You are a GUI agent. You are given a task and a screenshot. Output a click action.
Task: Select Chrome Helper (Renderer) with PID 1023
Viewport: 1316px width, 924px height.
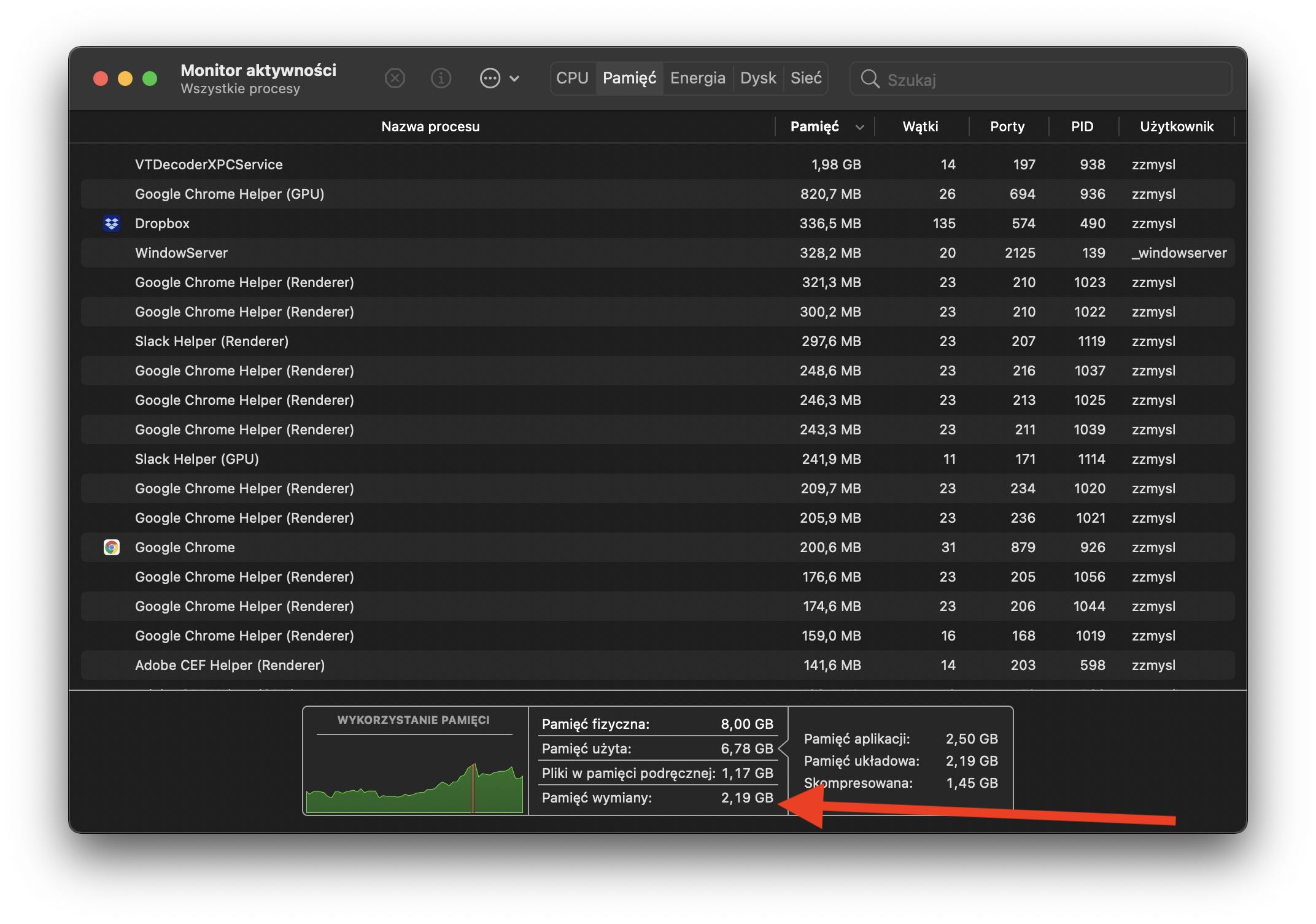point(658,282)
